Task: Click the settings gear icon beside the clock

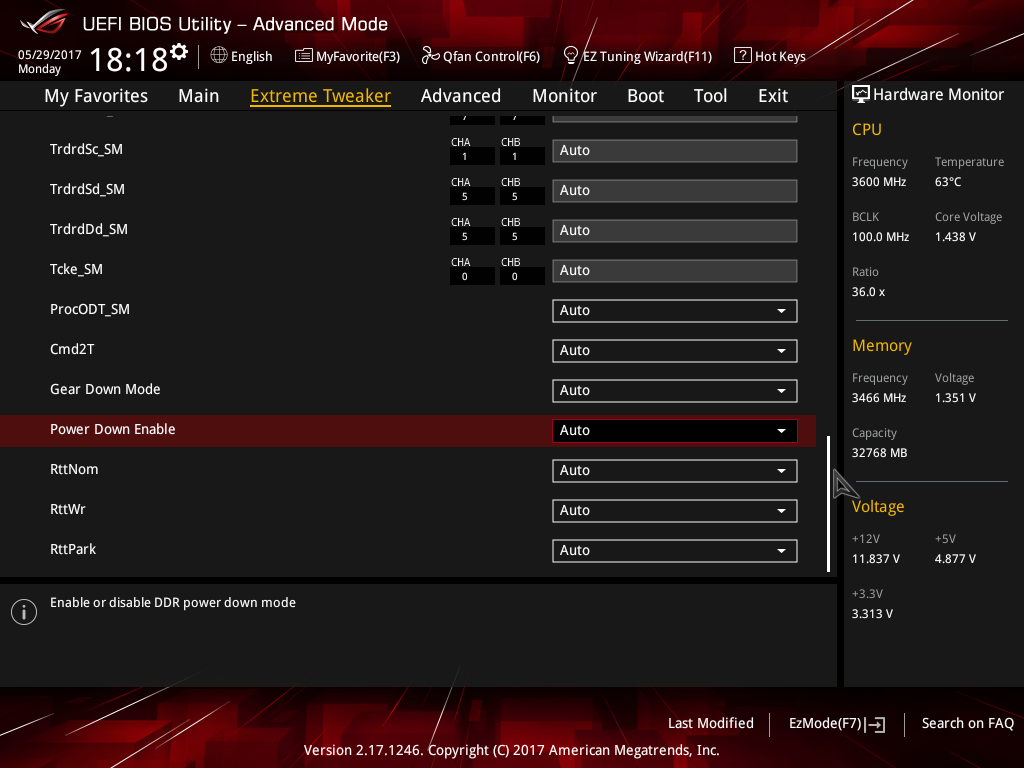Action: pos(179,52)
